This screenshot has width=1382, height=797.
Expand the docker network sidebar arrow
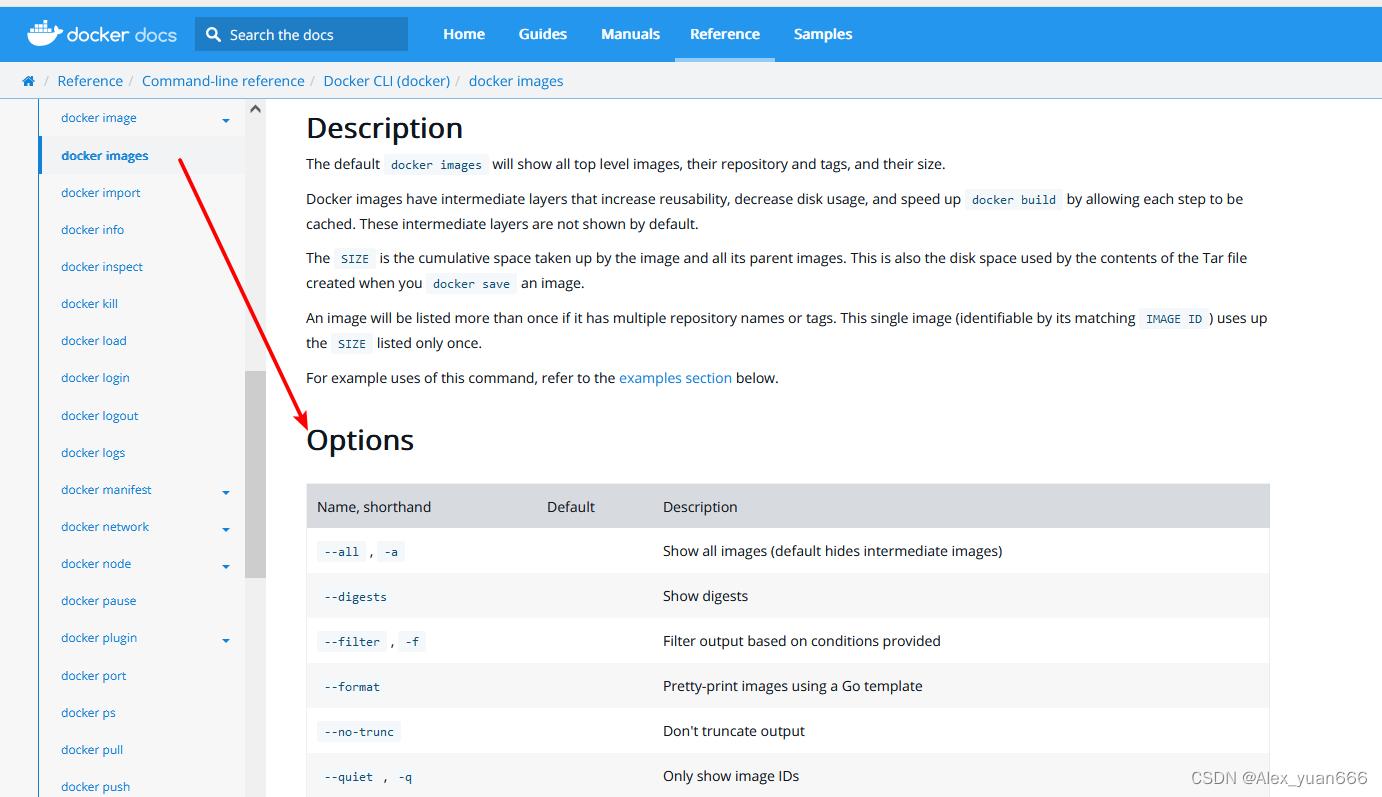click(x=226, y=530)
